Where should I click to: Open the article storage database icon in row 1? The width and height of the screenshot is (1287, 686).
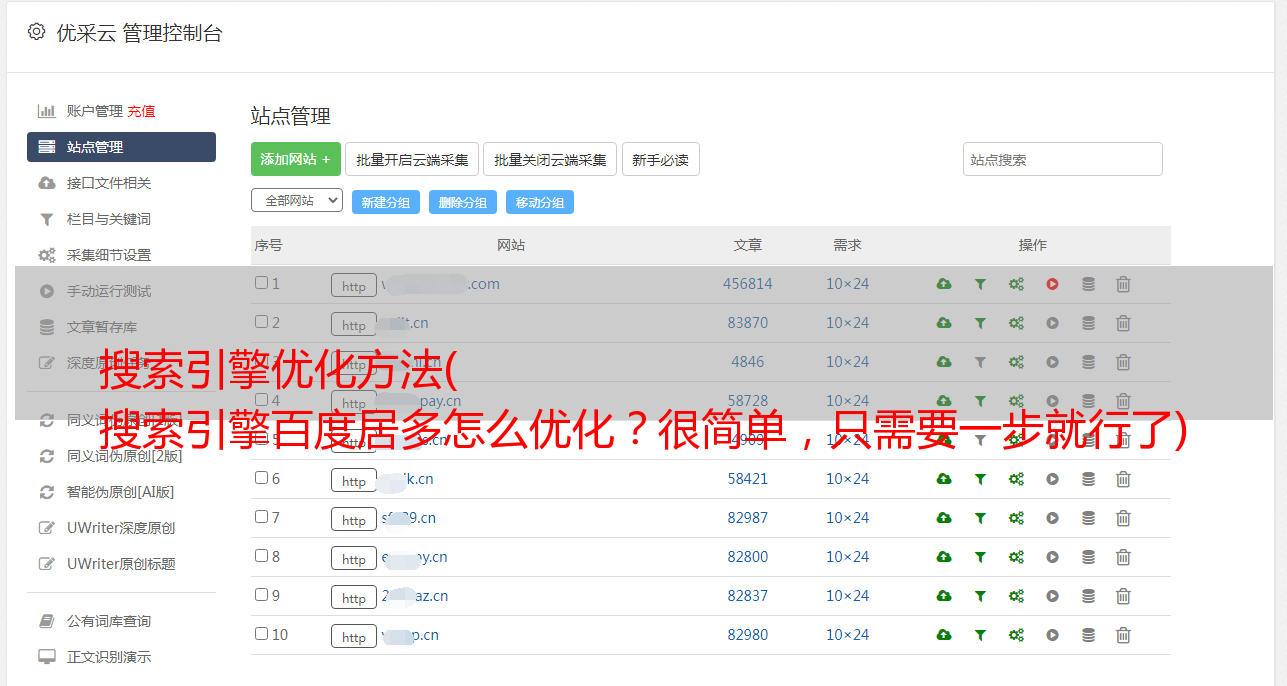pos(1088,284)
